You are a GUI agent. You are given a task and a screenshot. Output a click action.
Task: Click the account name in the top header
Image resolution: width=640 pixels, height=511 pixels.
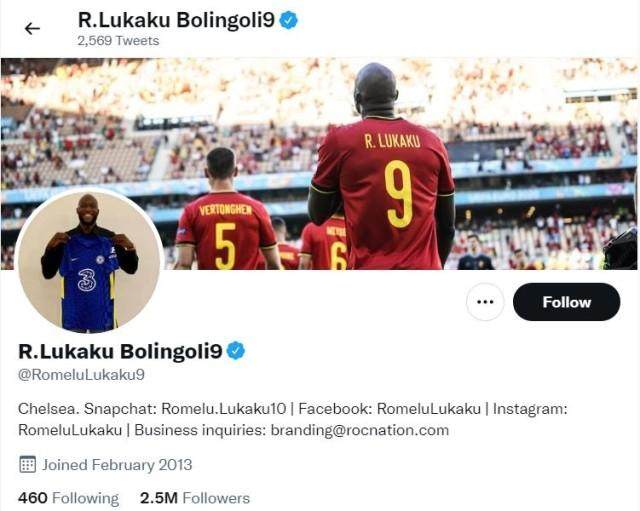pos(176,19)
